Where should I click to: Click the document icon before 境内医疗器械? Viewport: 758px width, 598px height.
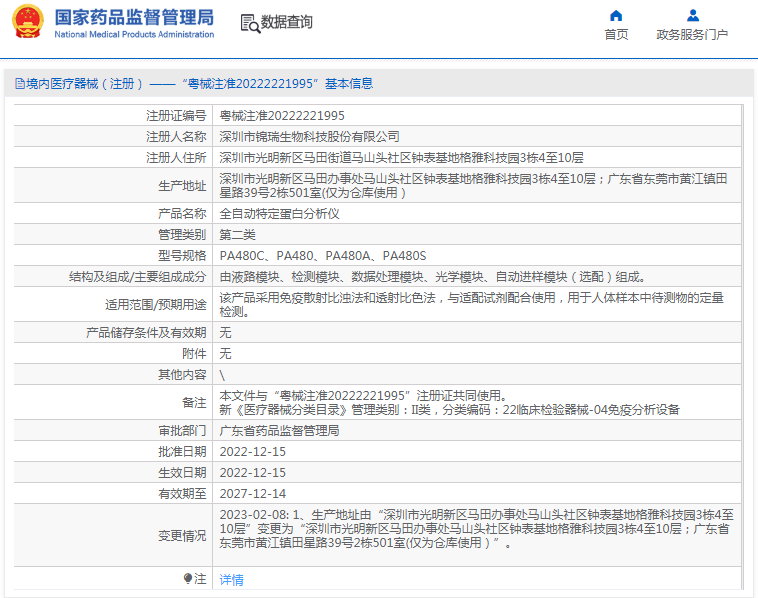20,84
